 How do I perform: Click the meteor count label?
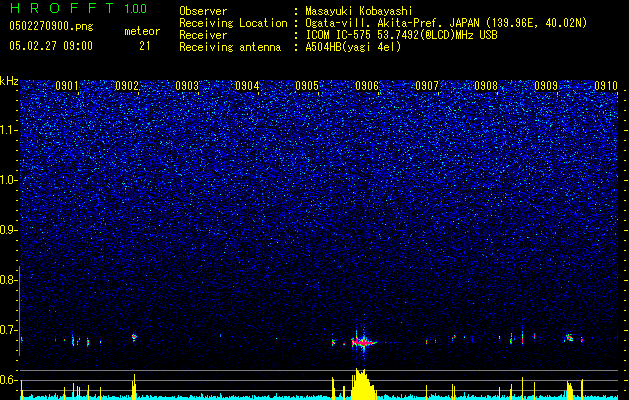[142, 31]
